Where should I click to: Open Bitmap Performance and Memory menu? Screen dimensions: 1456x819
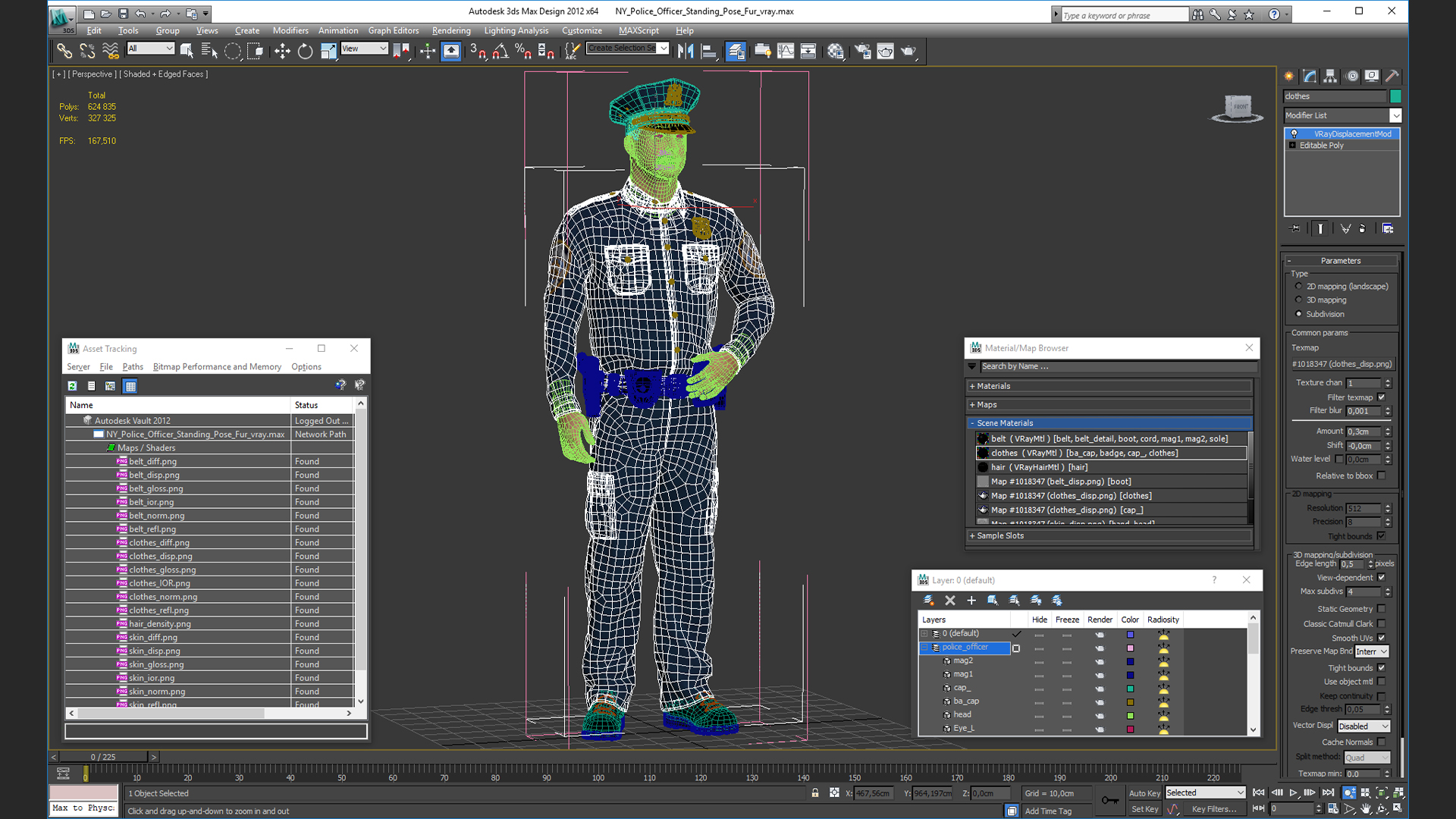tap(217, 366)
